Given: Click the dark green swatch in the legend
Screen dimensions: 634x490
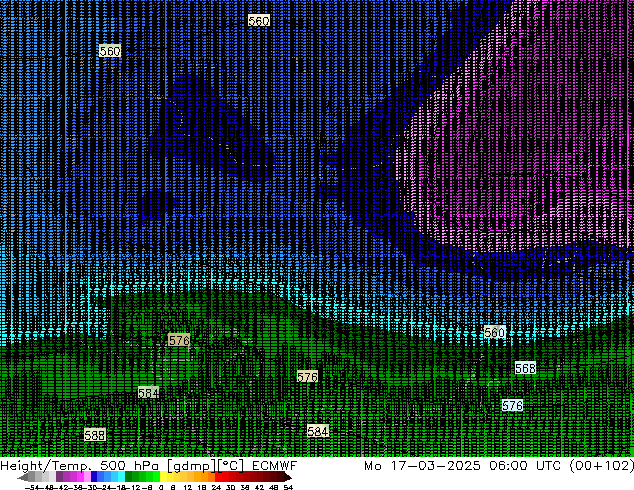Looking at the screenshot, I should click(x=129, y=476).
